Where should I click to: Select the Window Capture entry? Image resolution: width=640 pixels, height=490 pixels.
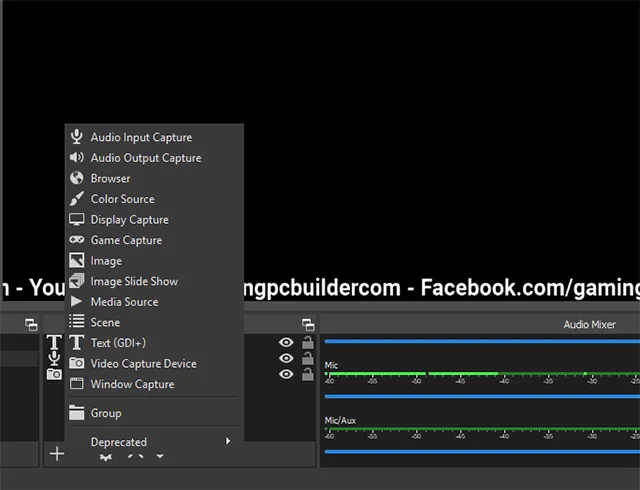pos(154,384)
